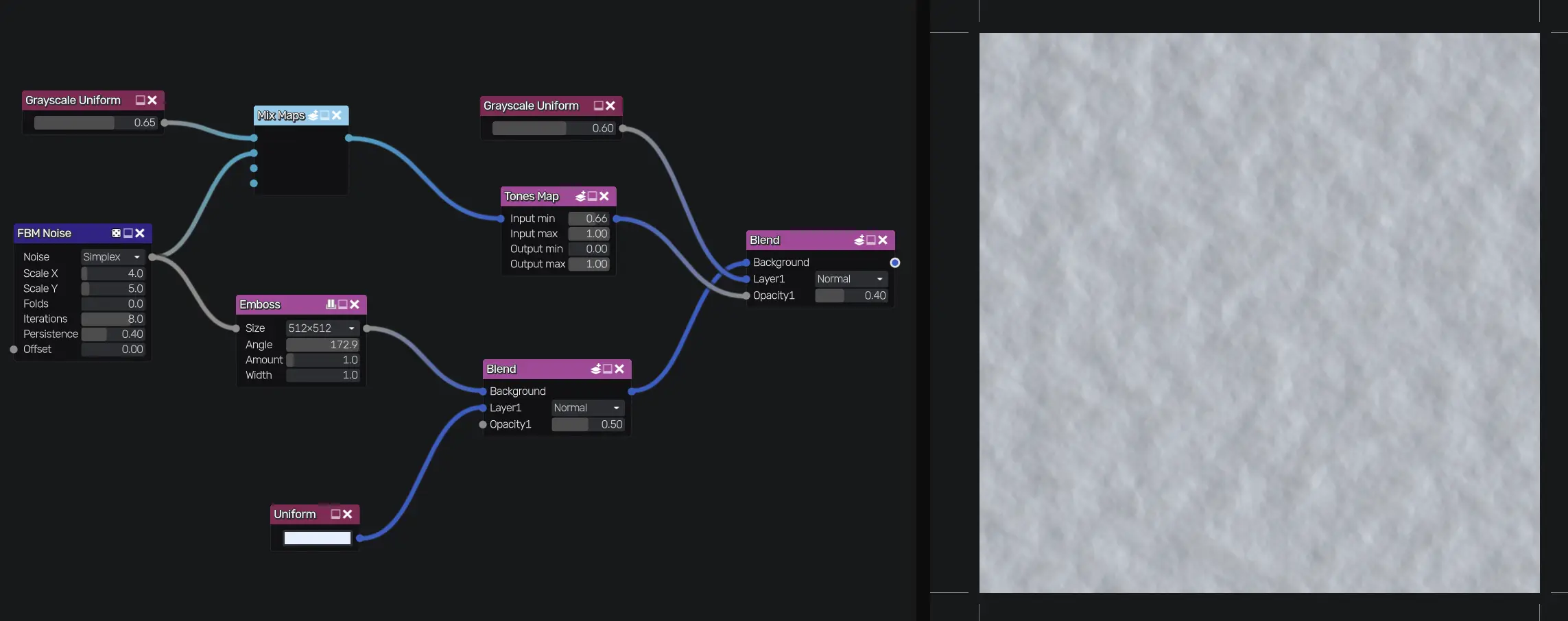Click the white color swatch on the Uniform node

coord(316,538)
